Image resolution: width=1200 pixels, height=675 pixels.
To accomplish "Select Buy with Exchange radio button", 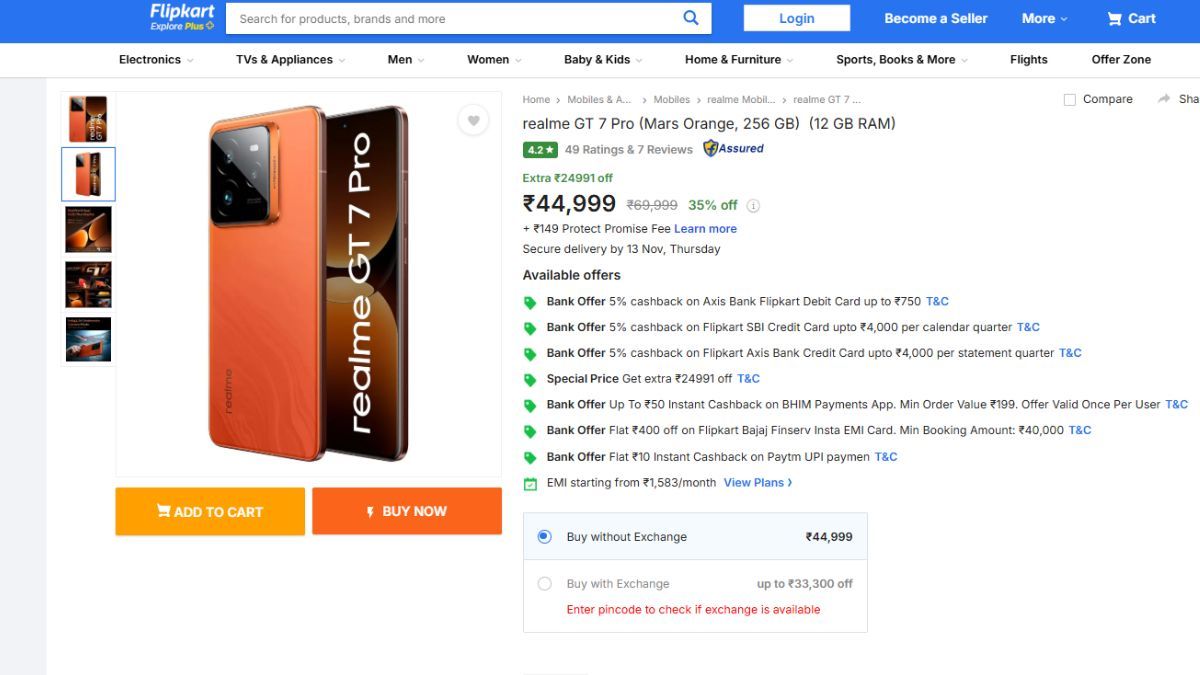I will [545, 584].
